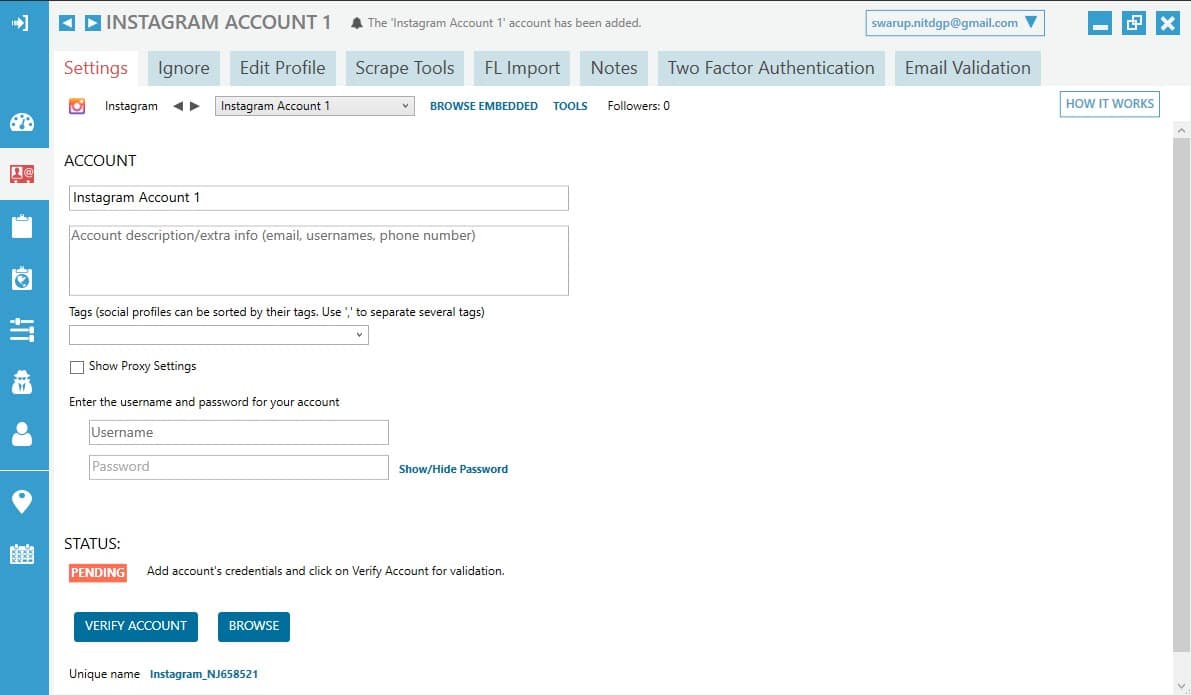Click the account name field 'Instagram Account 1'
Image resolution: width=1191 pixels, height=695 pixels.
pos(318,198)
